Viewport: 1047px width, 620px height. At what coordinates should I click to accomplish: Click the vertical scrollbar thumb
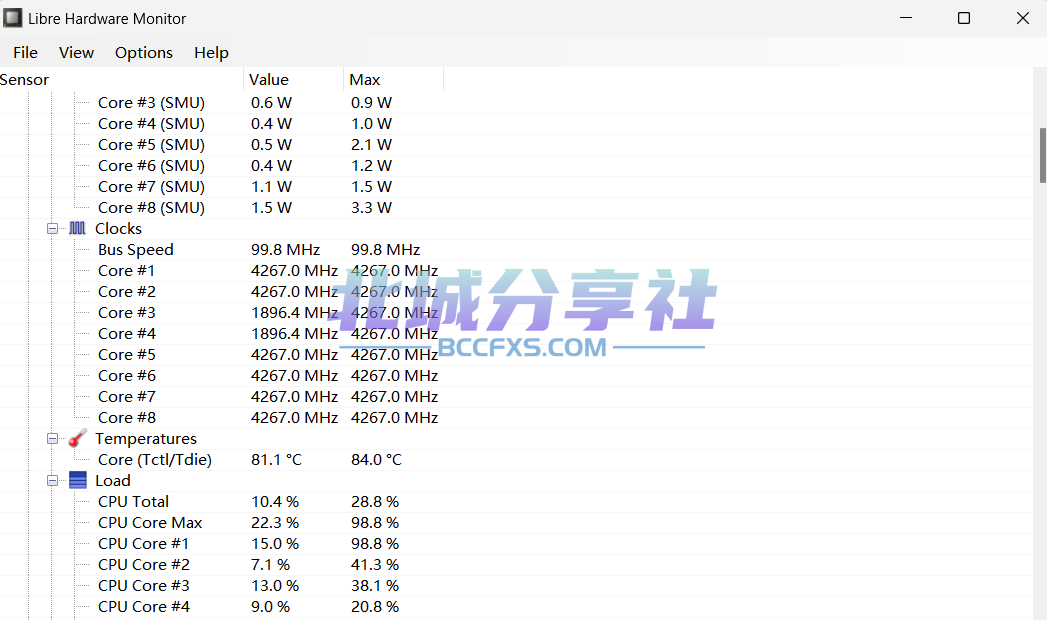pyautogui.click(x=1042, y=155)
